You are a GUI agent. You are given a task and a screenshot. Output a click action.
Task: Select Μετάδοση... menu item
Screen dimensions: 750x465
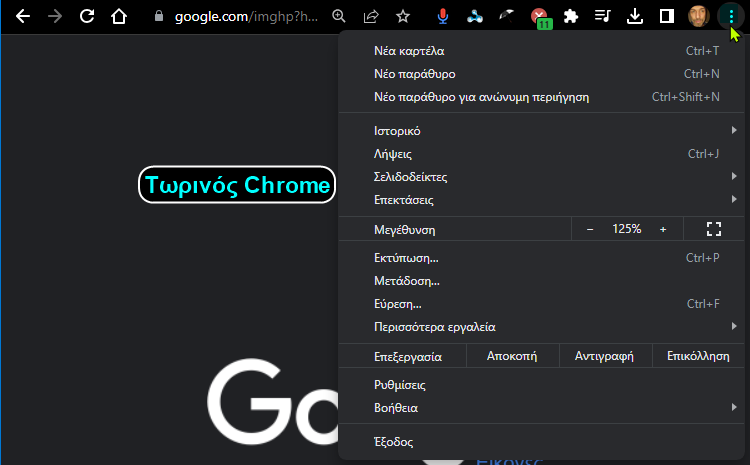pyautogui.click(x=541, y=281)
